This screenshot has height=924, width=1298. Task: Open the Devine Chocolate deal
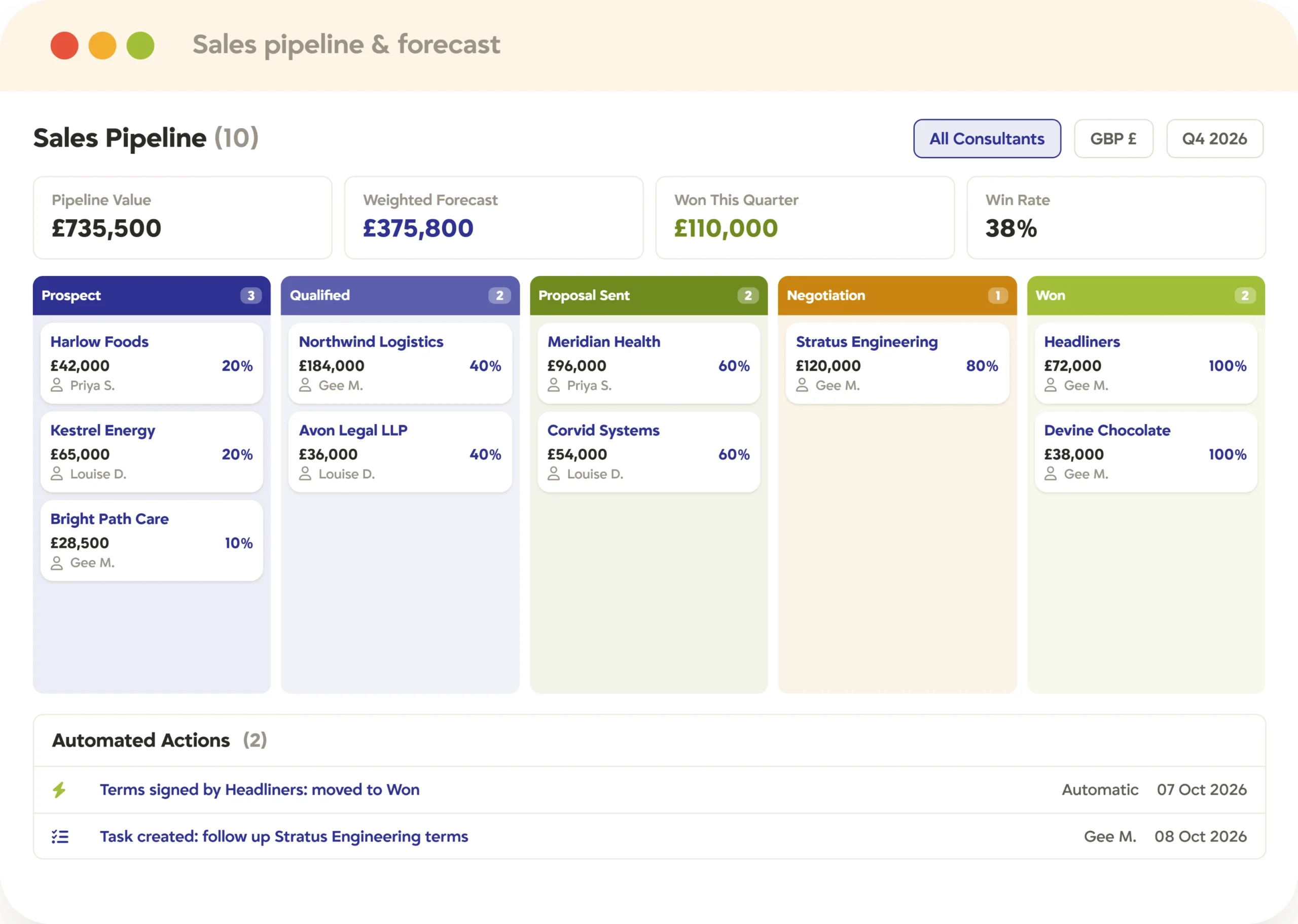1145,452
